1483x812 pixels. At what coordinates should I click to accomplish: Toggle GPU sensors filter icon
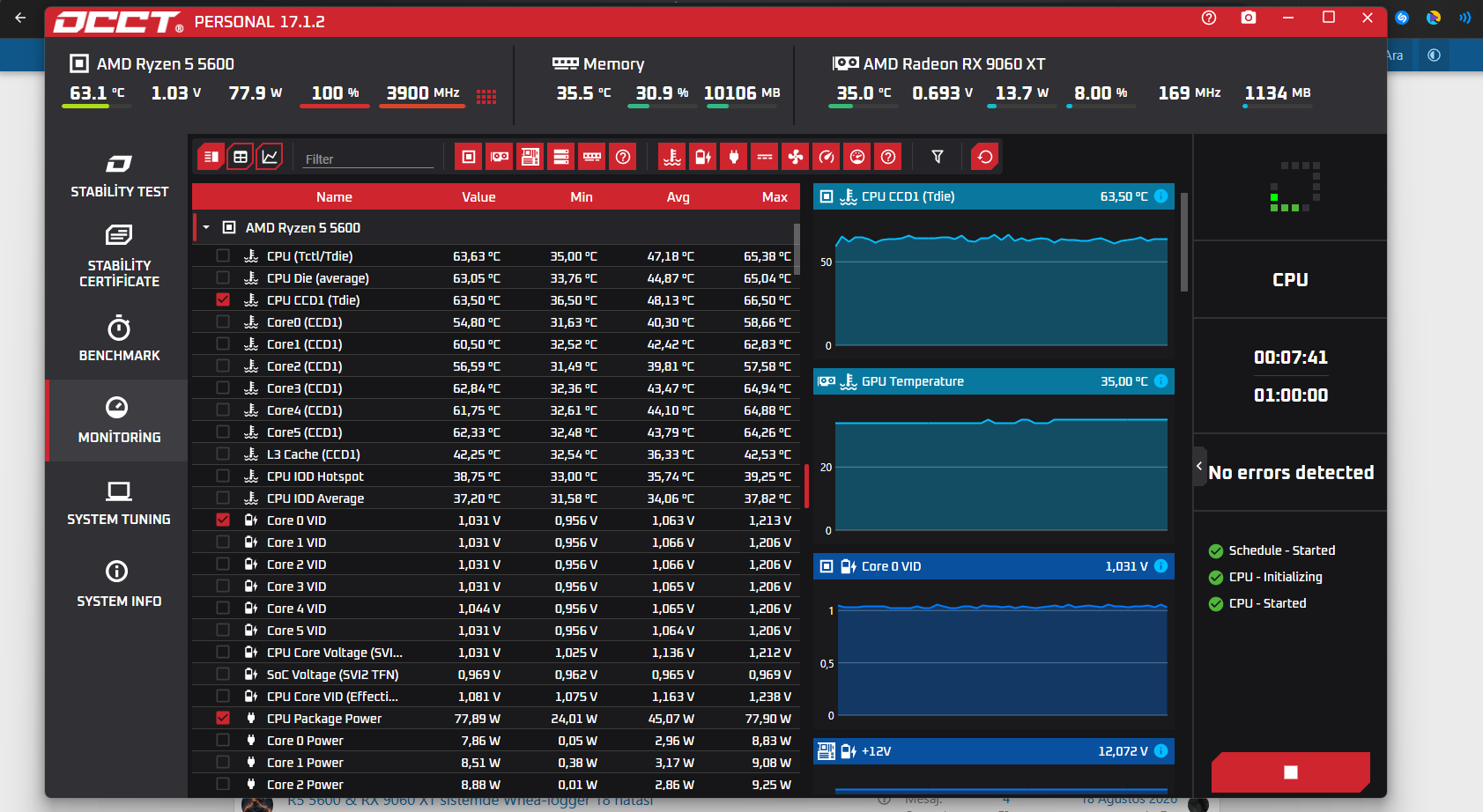pyautogui.click(x=500, y=157)
